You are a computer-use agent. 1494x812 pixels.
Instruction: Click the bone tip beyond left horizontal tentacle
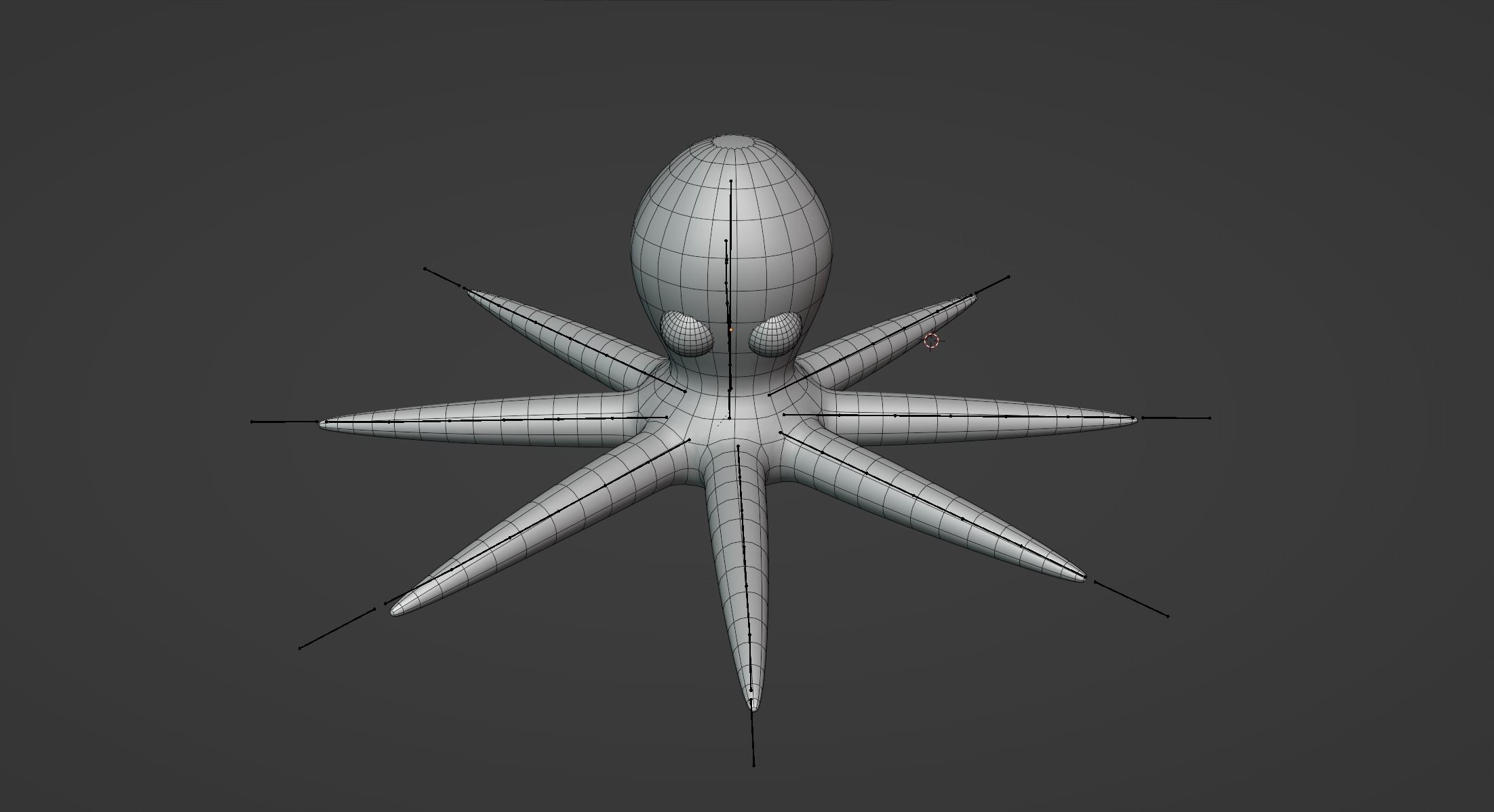pos(252,422)
